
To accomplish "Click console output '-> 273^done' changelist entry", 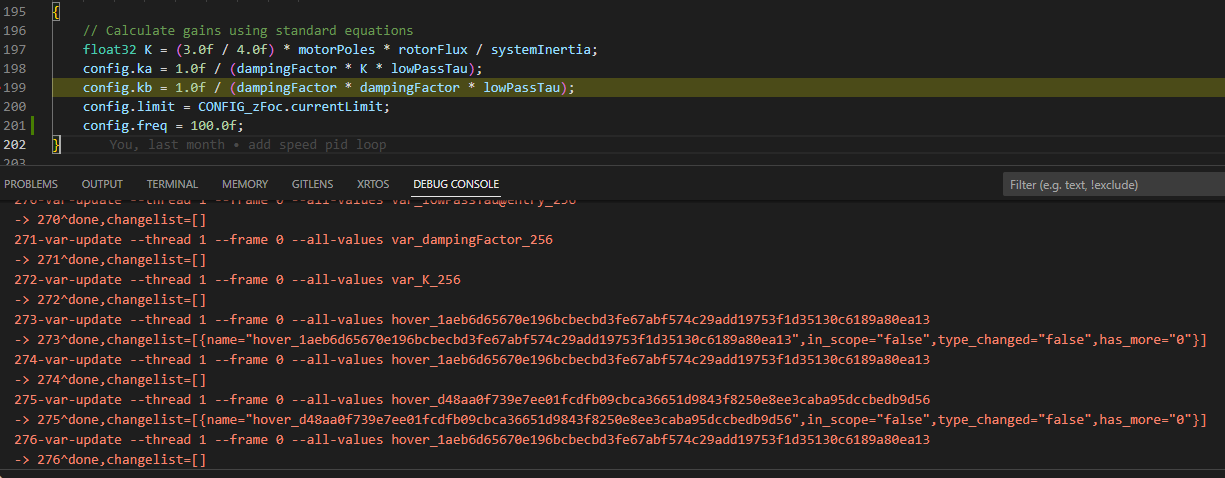I will click(611, 340).
